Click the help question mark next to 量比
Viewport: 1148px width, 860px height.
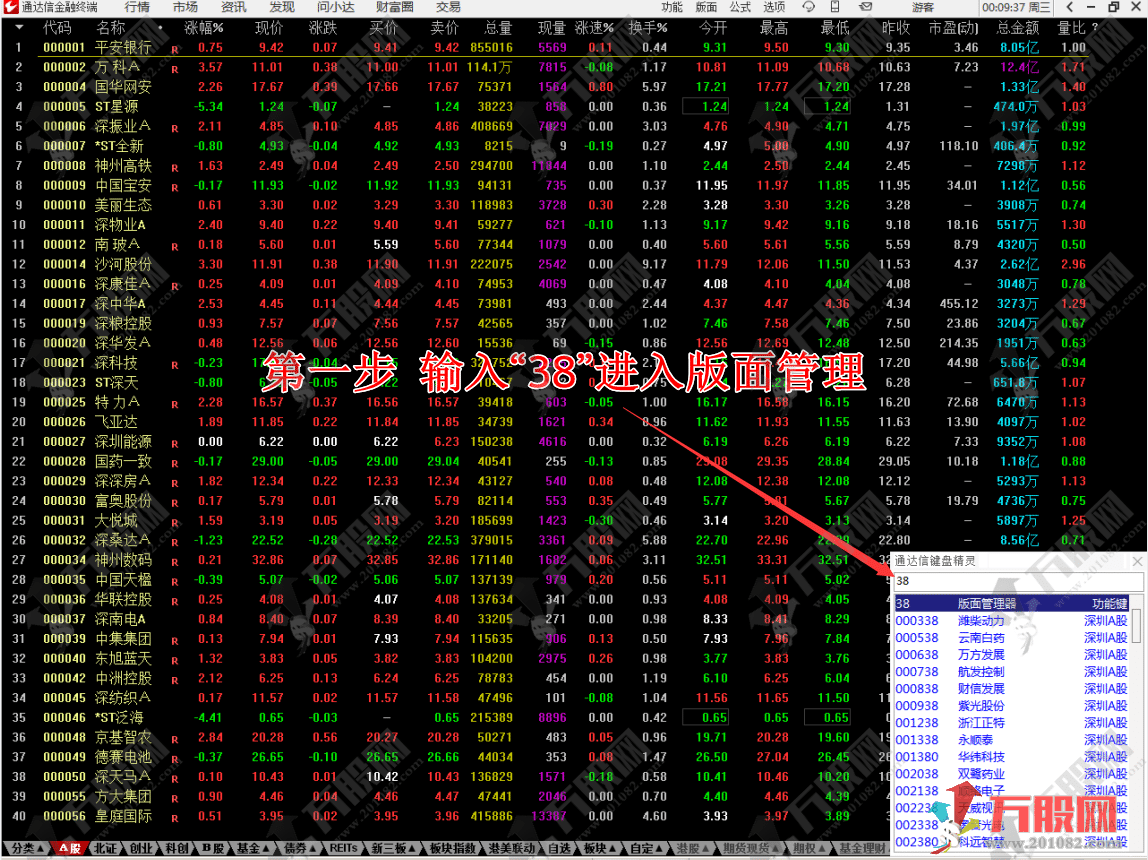coord(1095,27)
